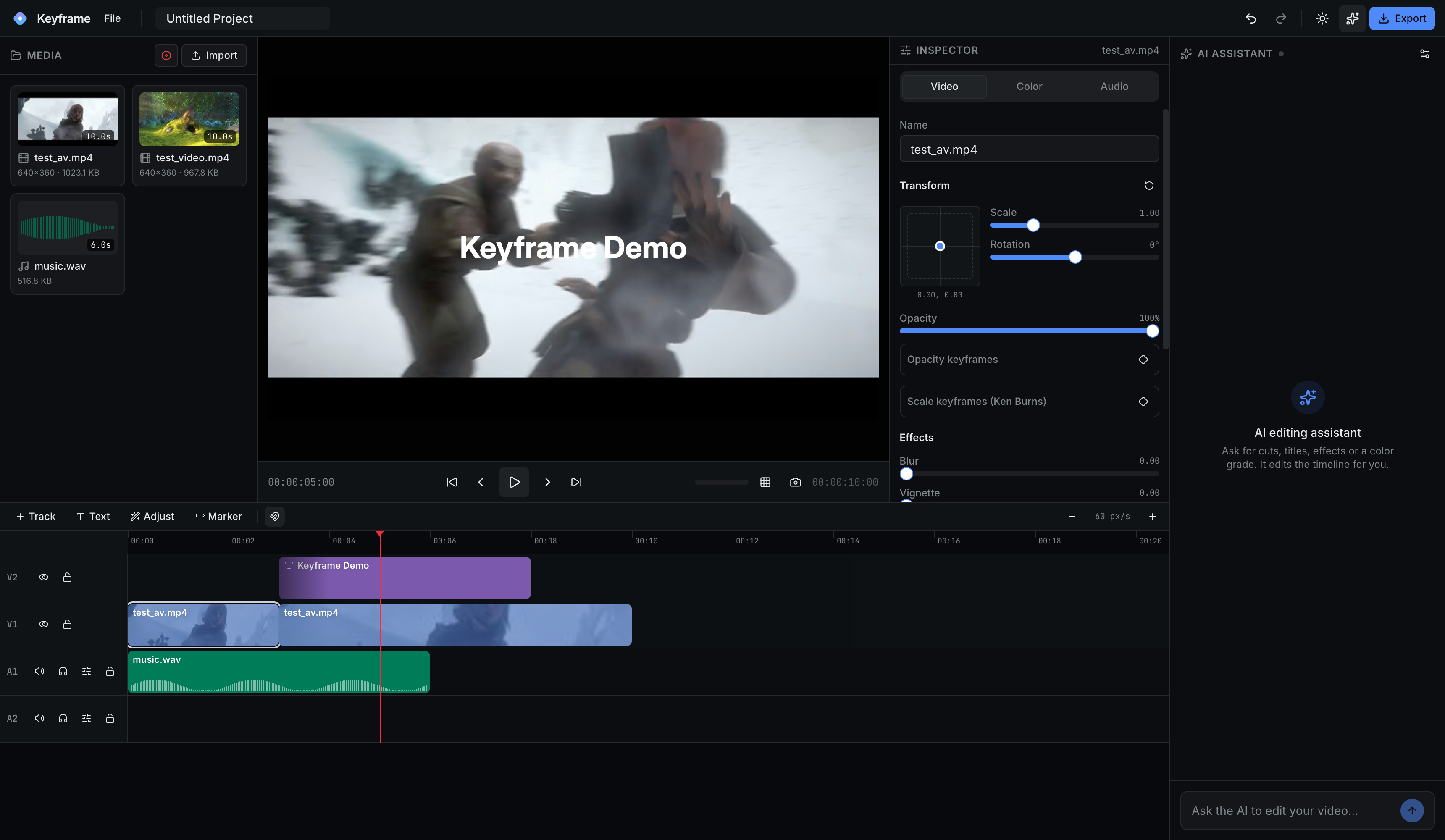Image resolution: width=1445 pixels, height=840 pixels.
Task: Switch to the Color inspector tab
Action: point(1029,86)
